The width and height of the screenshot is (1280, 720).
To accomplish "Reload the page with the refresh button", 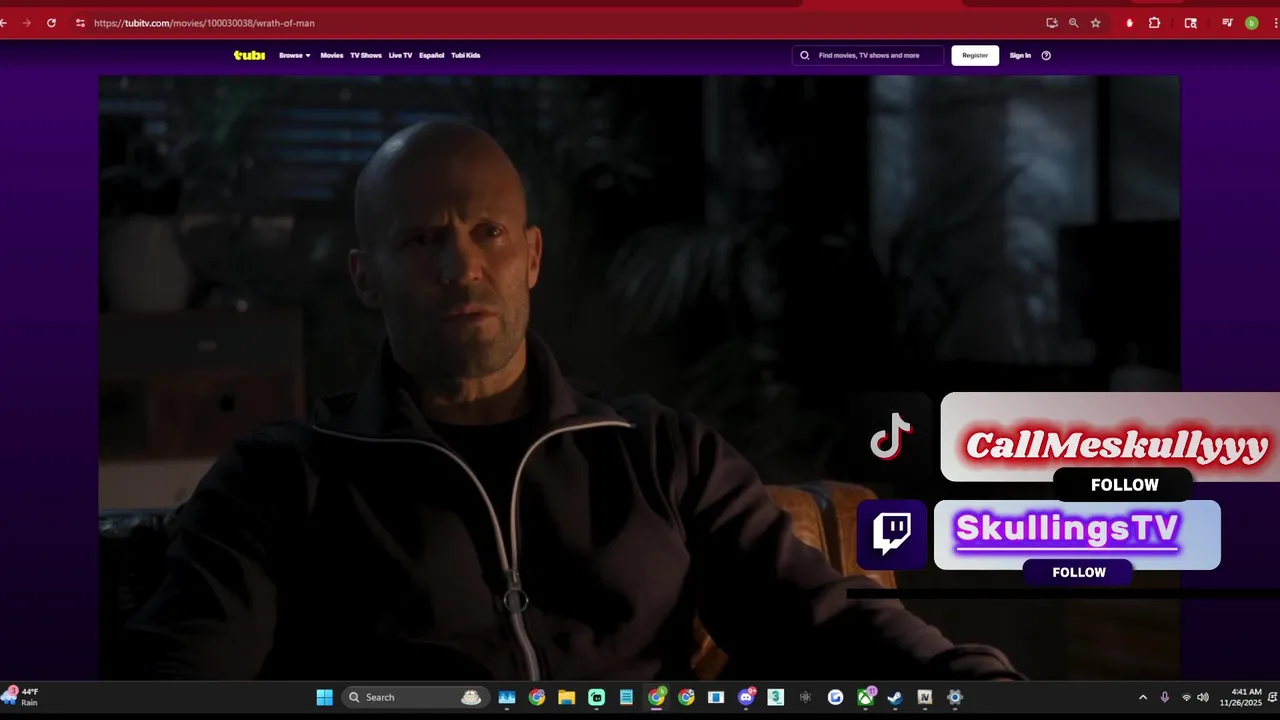I will point(51,23).
